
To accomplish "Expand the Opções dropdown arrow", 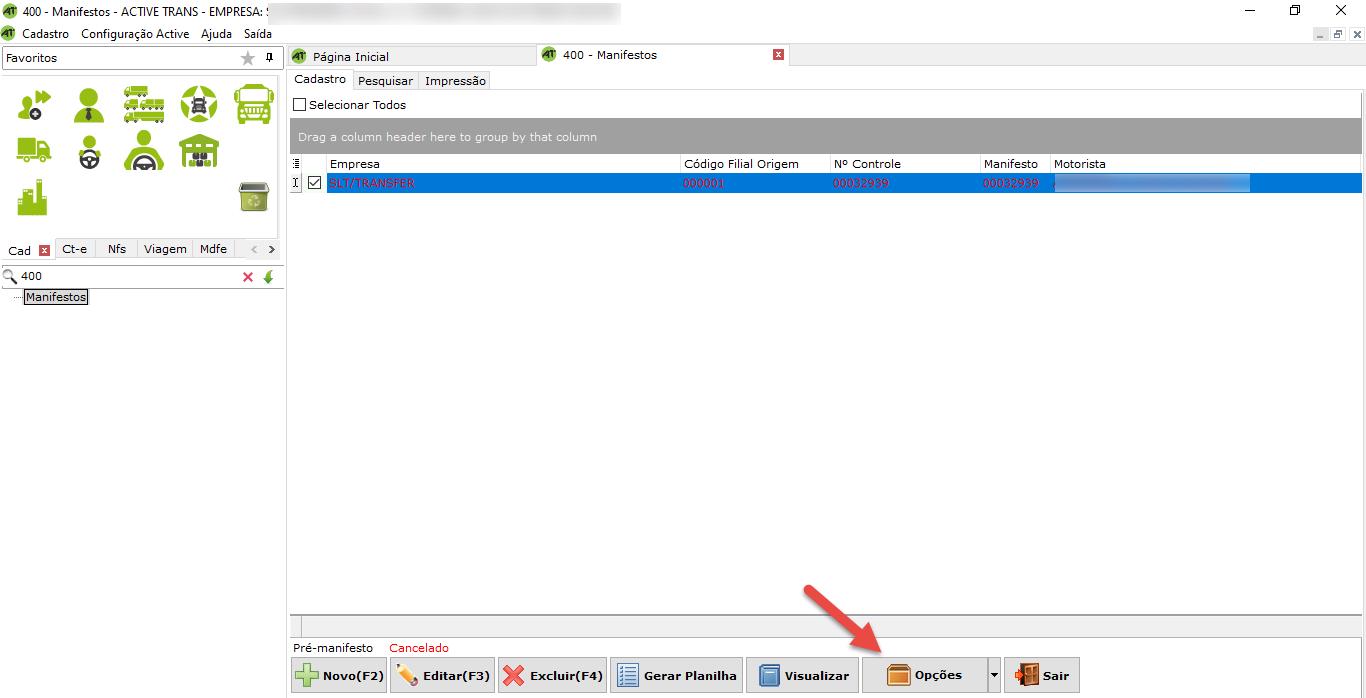I will pos(994,676).
